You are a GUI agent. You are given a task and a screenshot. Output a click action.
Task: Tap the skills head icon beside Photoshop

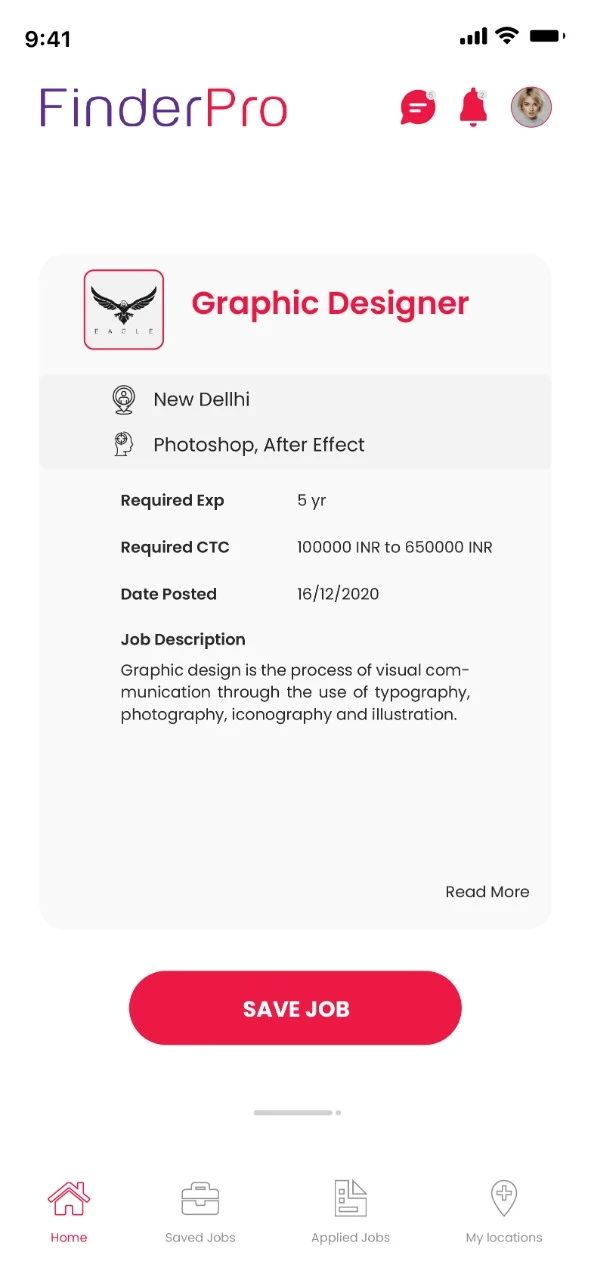click(123, 445)
